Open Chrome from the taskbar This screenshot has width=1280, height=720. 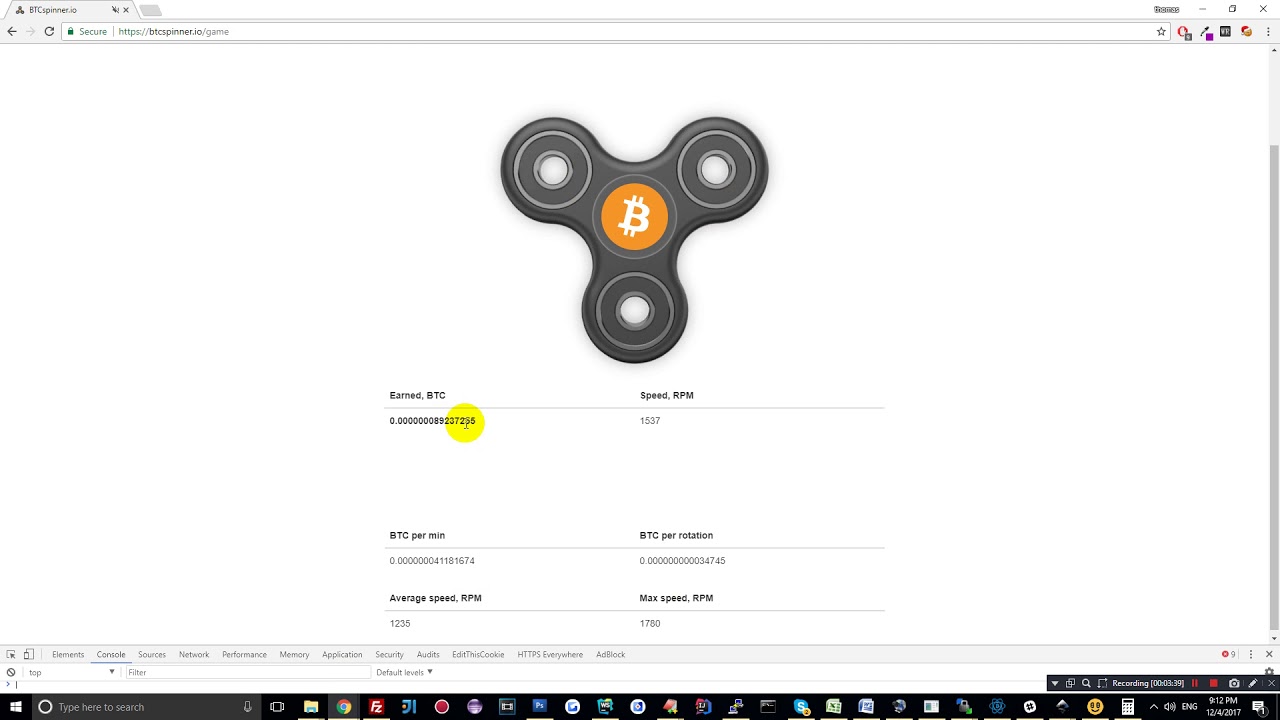click(x=343, y=707)
